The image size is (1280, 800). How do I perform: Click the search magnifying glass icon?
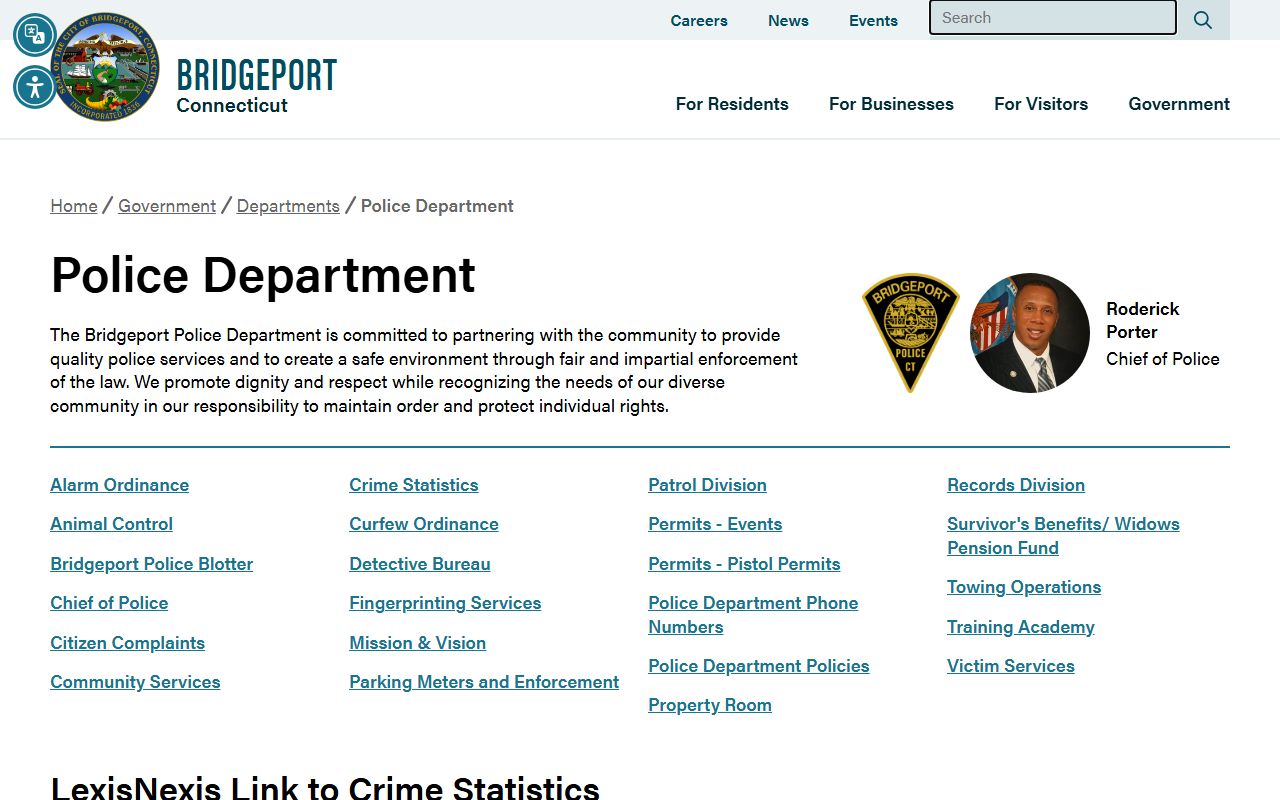(1202, 20)
